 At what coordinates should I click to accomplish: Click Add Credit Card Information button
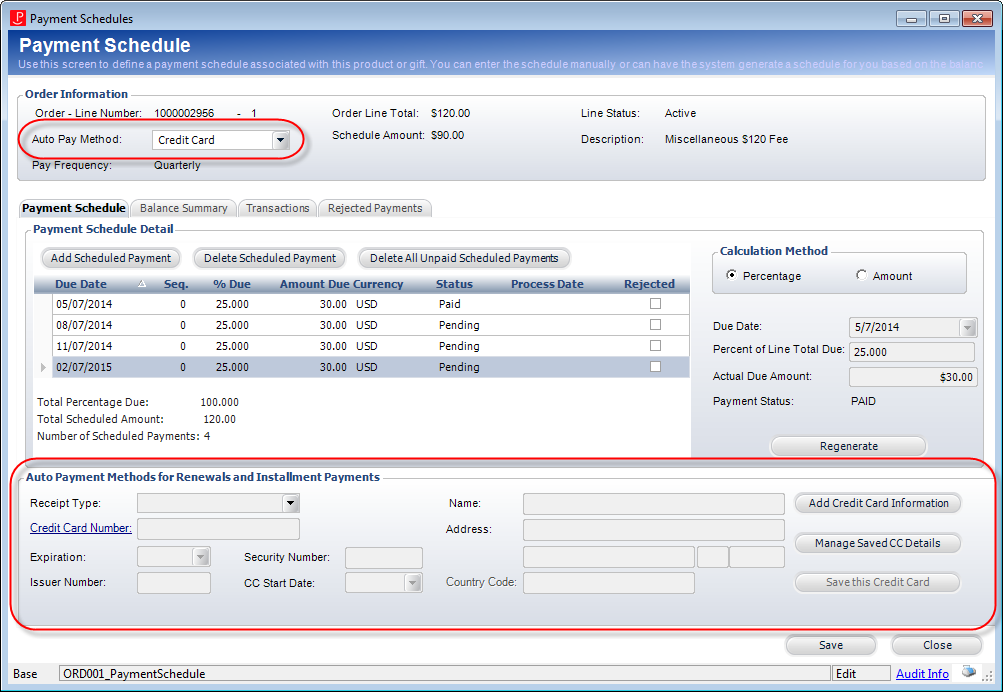pos(878,503)
